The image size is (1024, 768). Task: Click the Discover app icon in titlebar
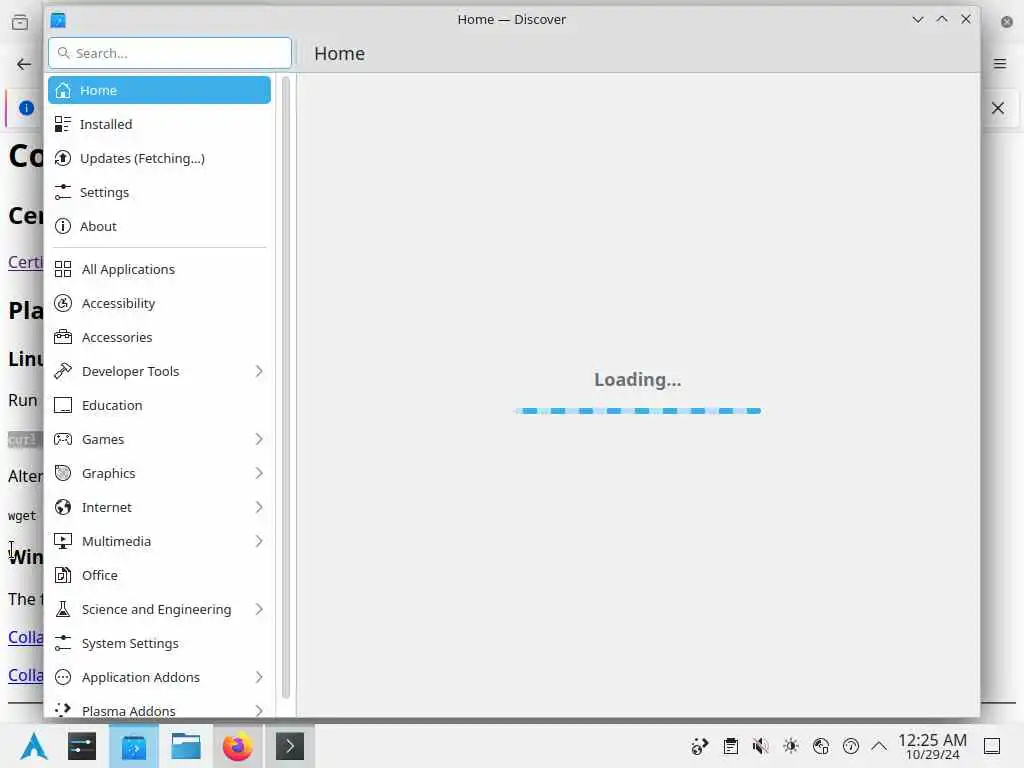tap(58, 20)
